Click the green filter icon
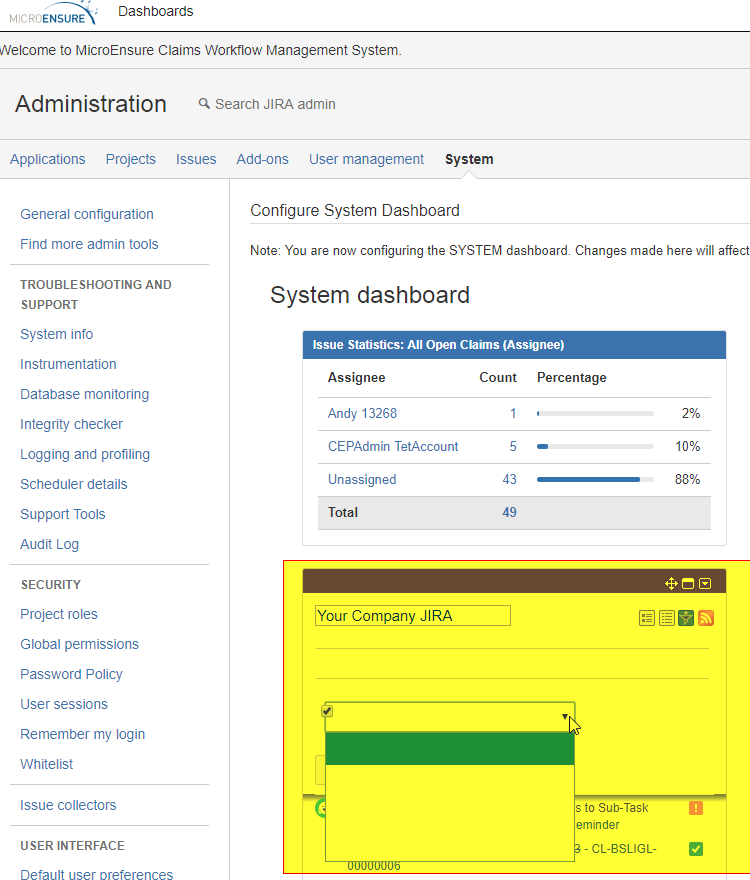750x880 pixels. [x=686, y=618]
